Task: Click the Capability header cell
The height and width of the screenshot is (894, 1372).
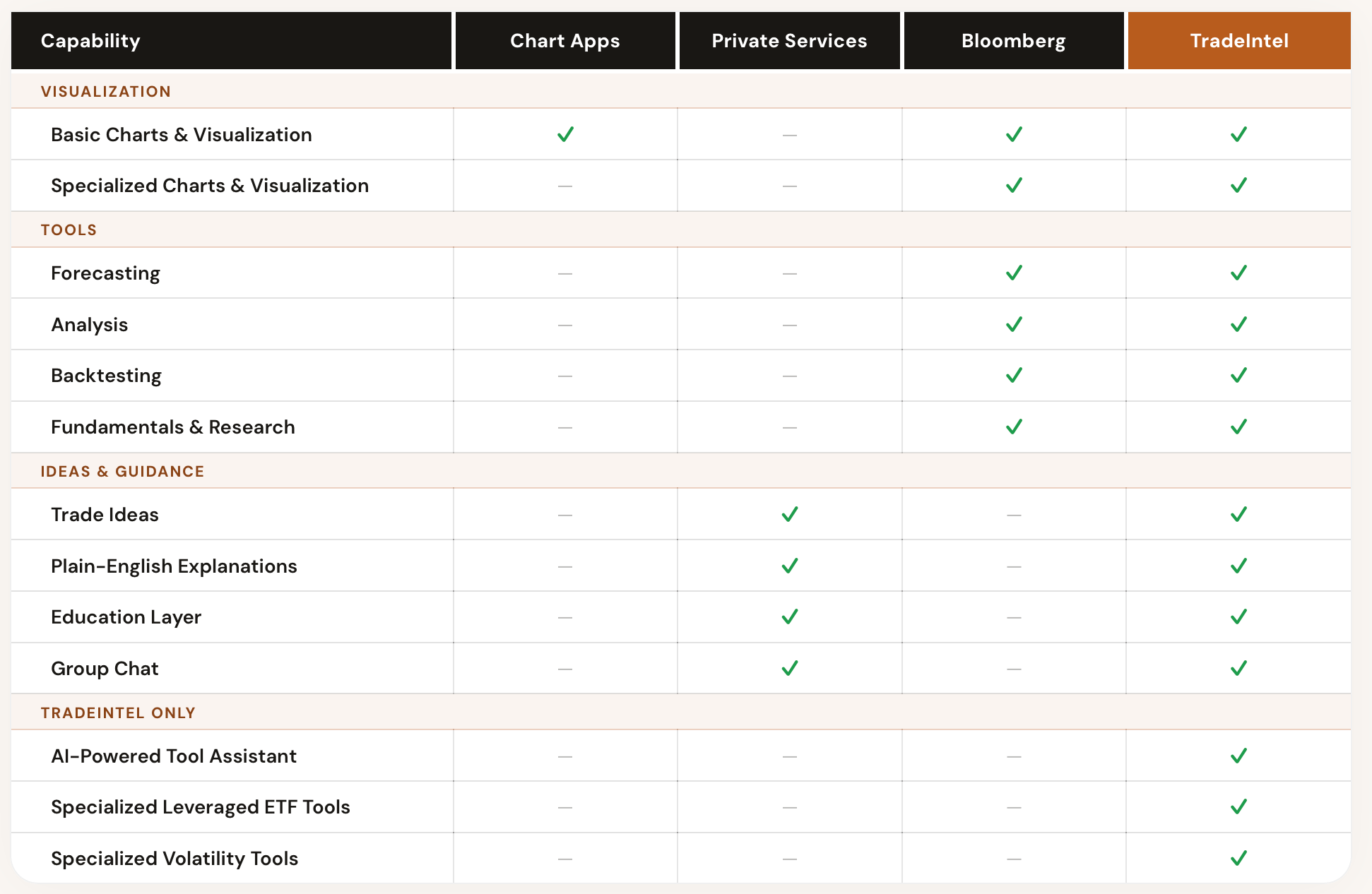Action: tap(231, 40)
